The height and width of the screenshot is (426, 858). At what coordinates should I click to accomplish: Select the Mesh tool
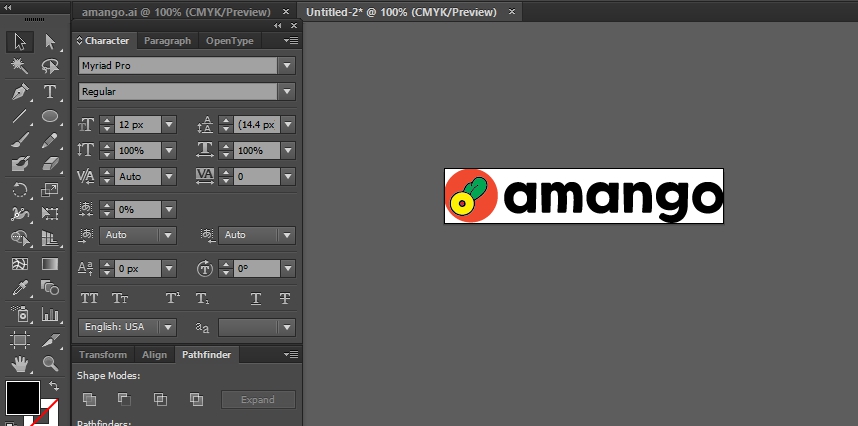tap(20, 264)
